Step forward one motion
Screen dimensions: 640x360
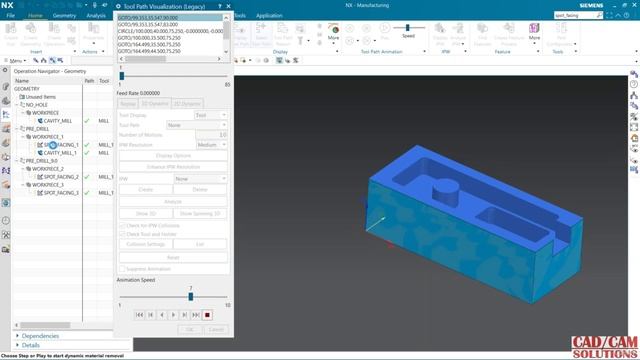pyautogui.click(x=184, y=315)
